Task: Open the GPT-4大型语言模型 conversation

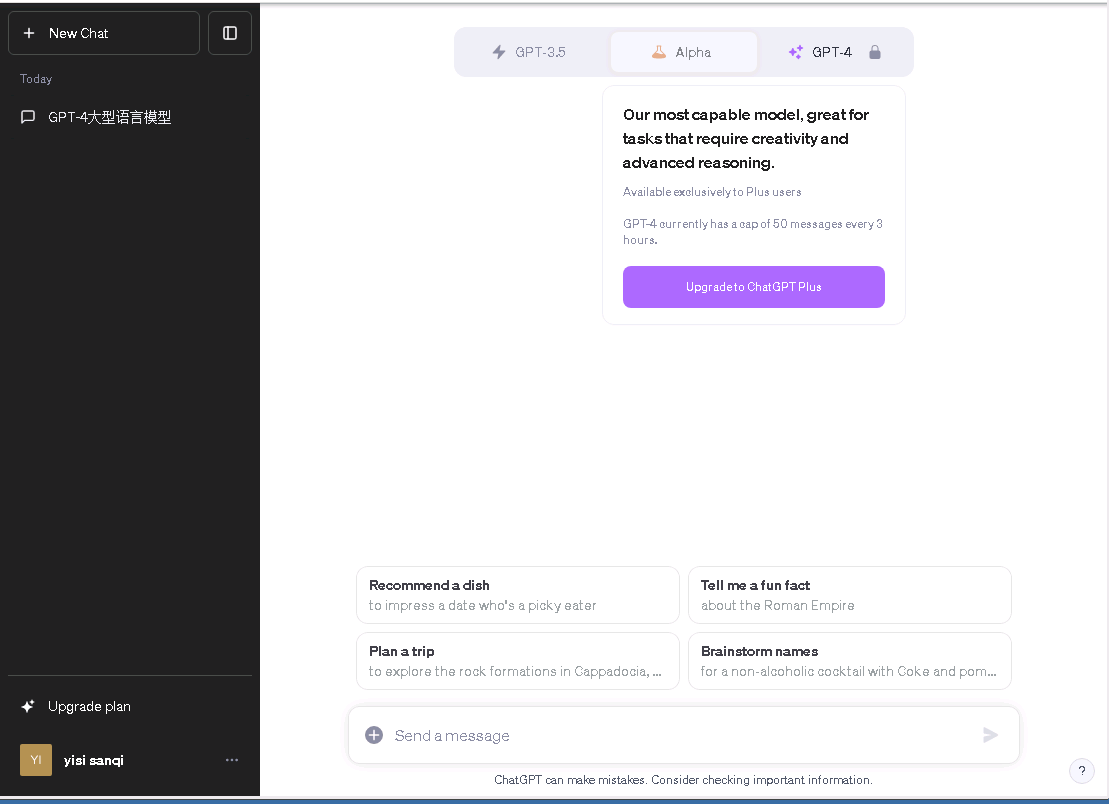Action: click(130, 117)
